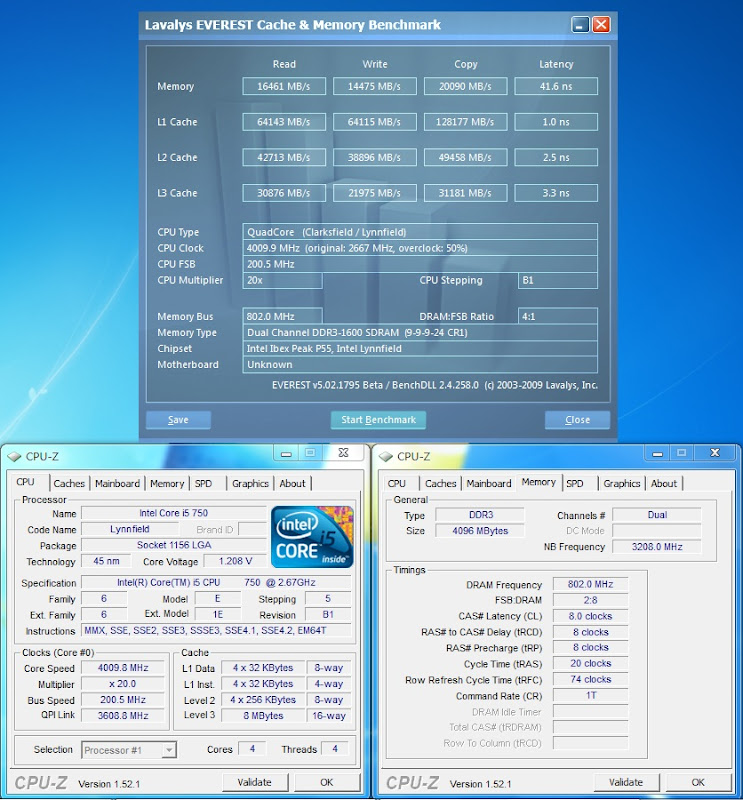
Task: Click tRFC value 74 clocks
Action: [x=590, y=680]
